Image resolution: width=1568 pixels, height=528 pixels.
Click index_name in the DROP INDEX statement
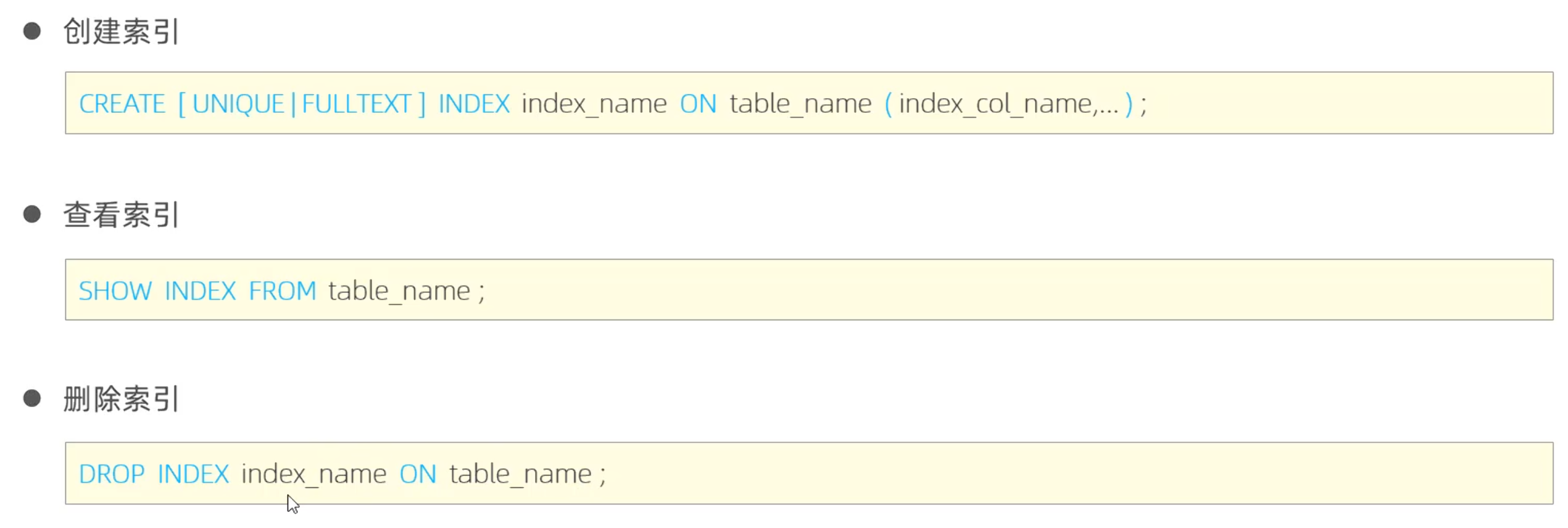coord(313,474)
